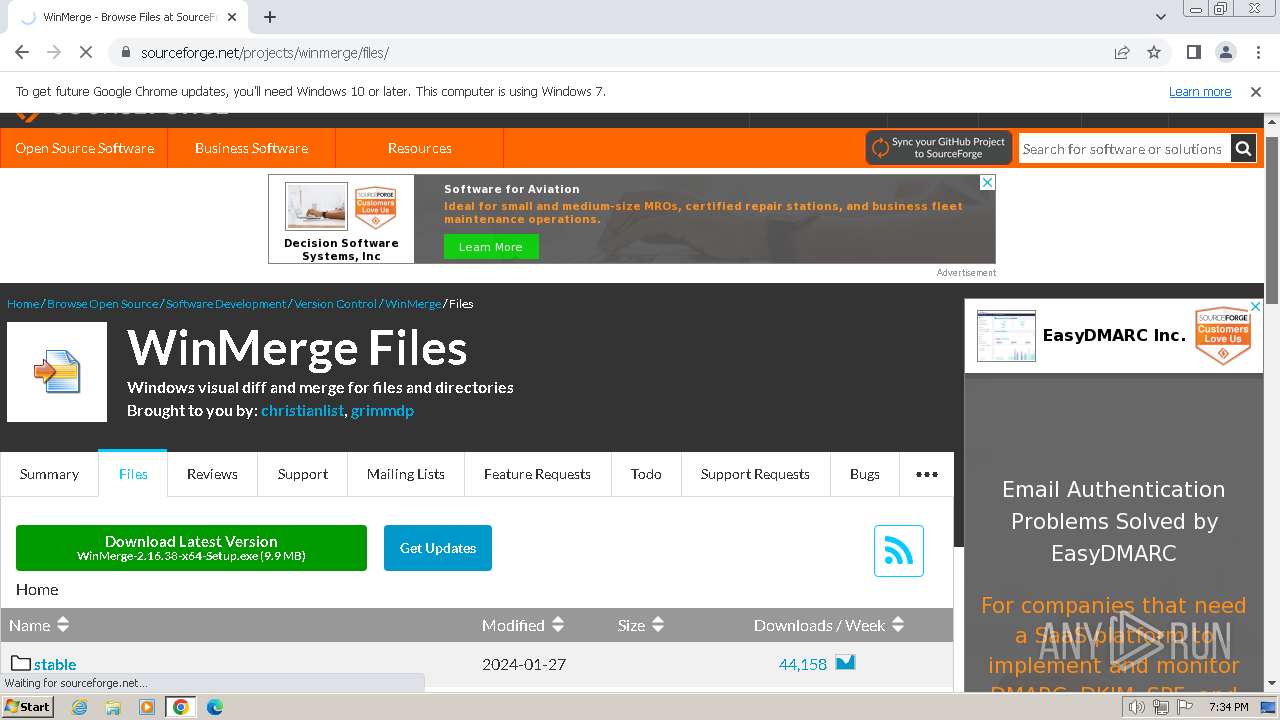
Task: Open the 44,158 downloads stats link
Action: pos(803,664)
